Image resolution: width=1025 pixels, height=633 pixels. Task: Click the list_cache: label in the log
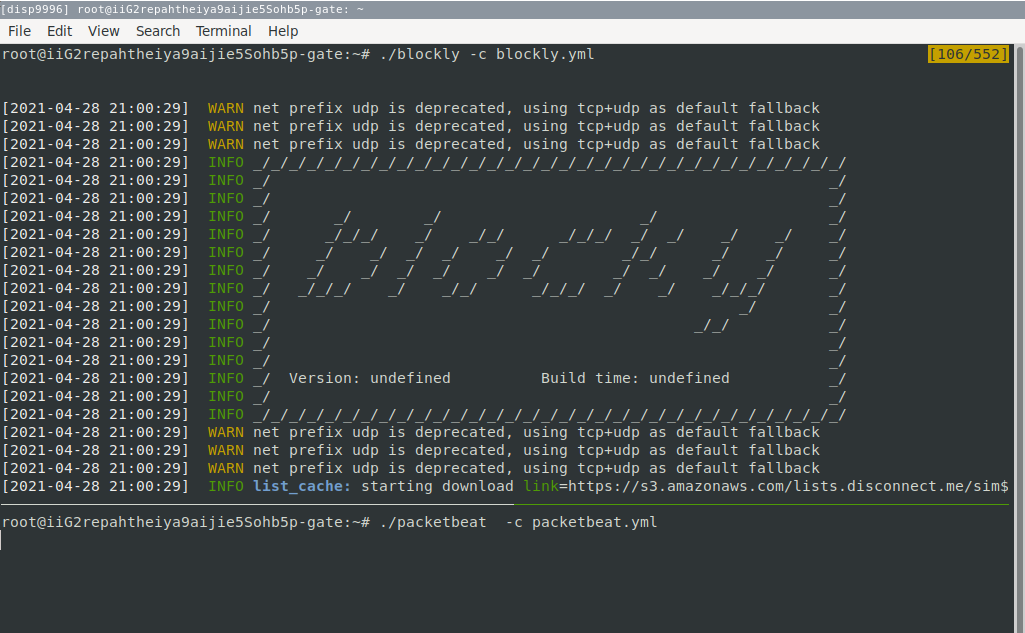[x=302, y=486]
